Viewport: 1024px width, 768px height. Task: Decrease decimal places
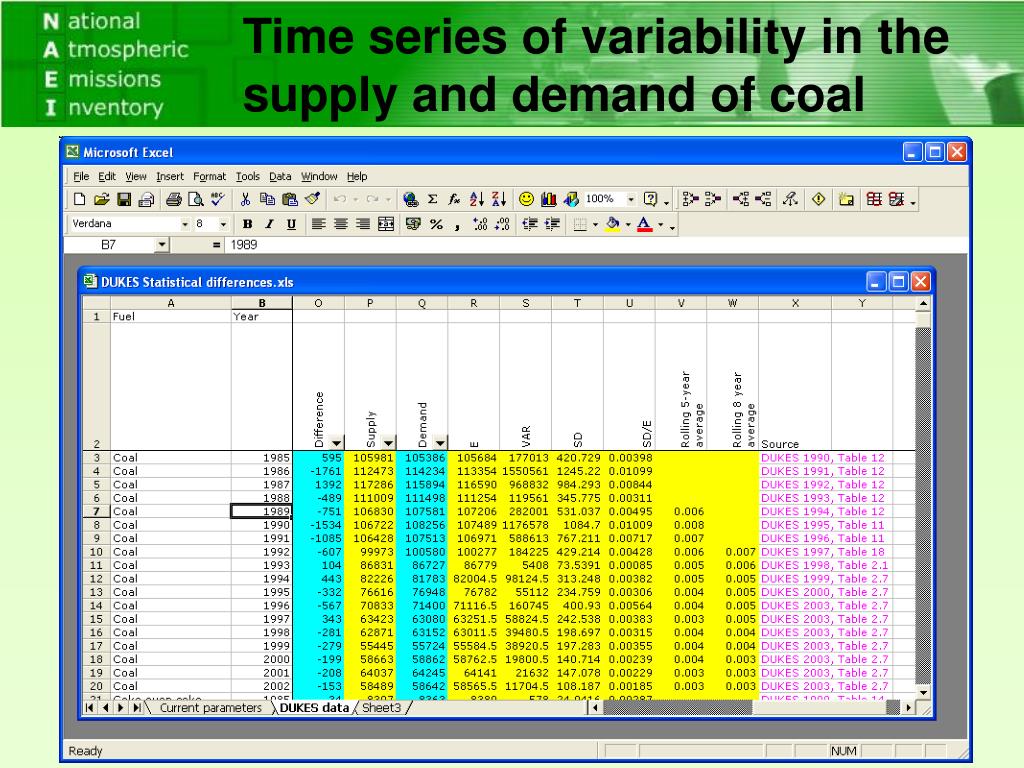pos(502,224)
